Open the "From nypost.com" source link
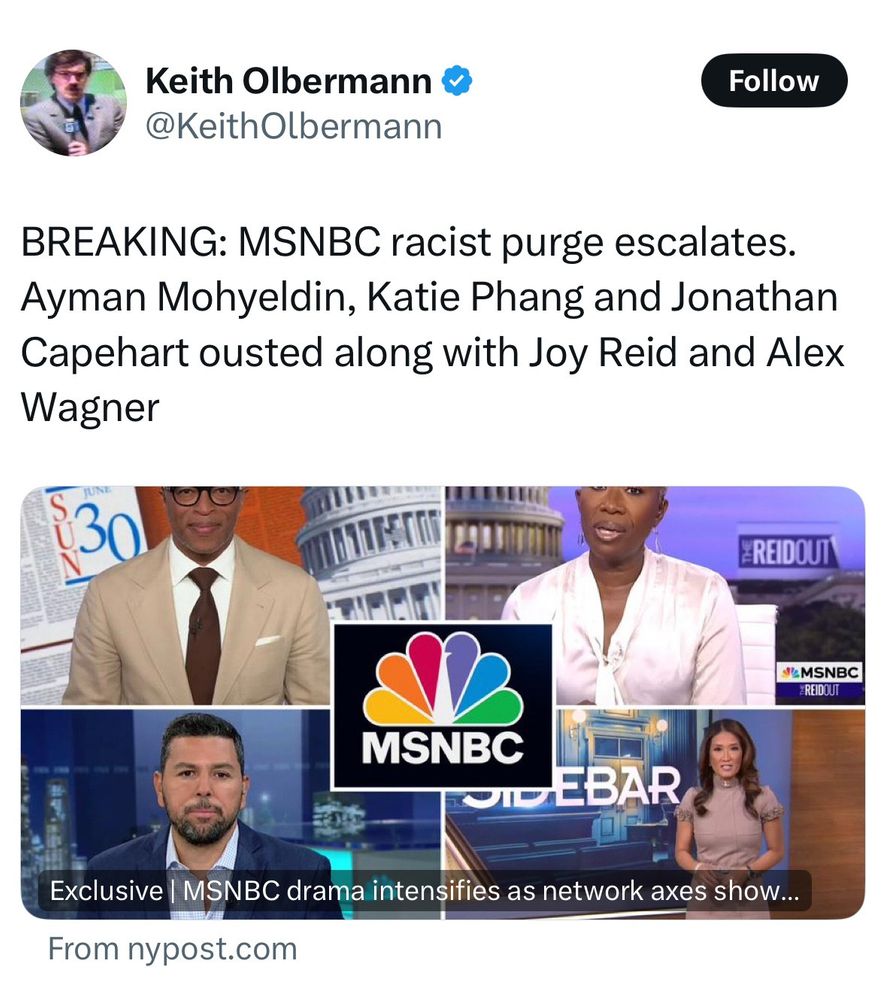Viewport: 886px width, 1000px height. coord(173,948)
